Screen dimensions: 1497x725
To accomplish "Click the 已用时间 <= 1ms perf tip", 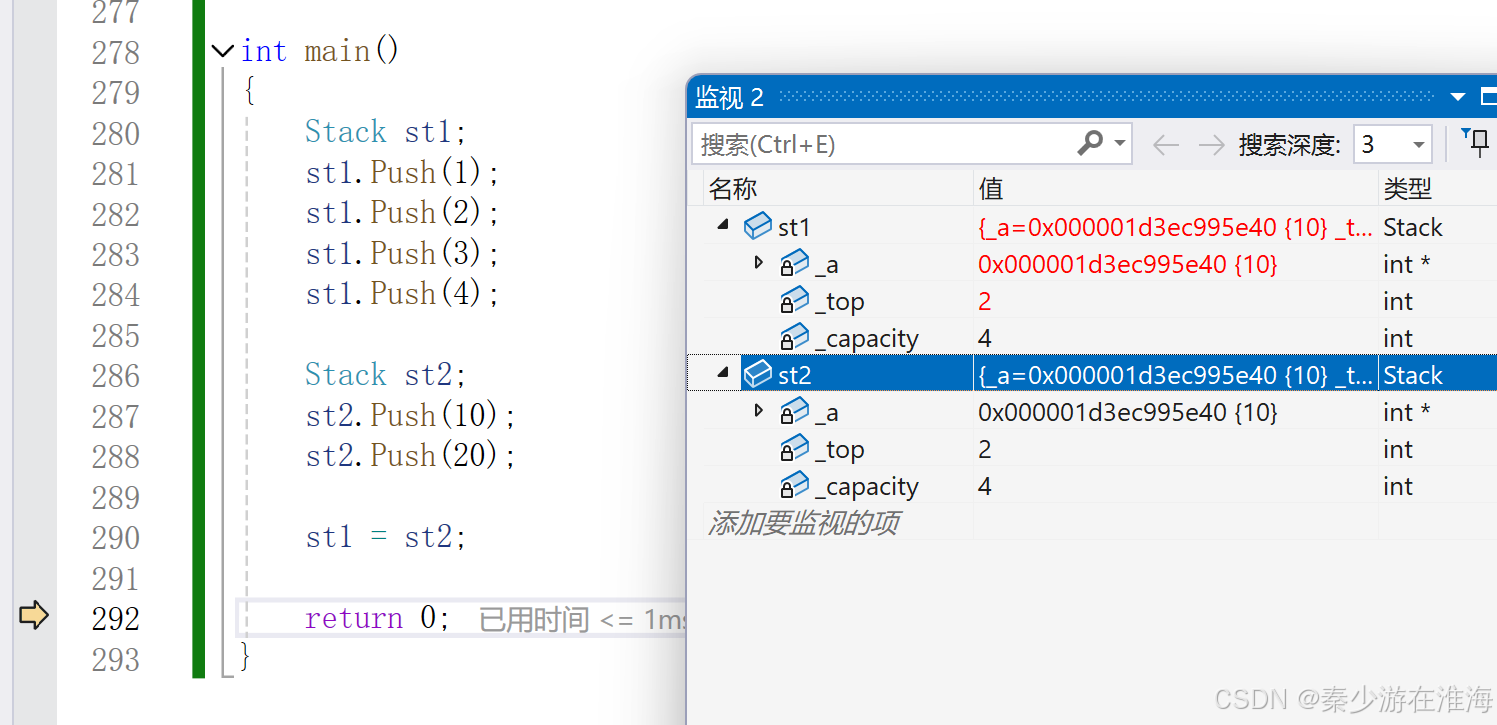I will click(582, 620).
